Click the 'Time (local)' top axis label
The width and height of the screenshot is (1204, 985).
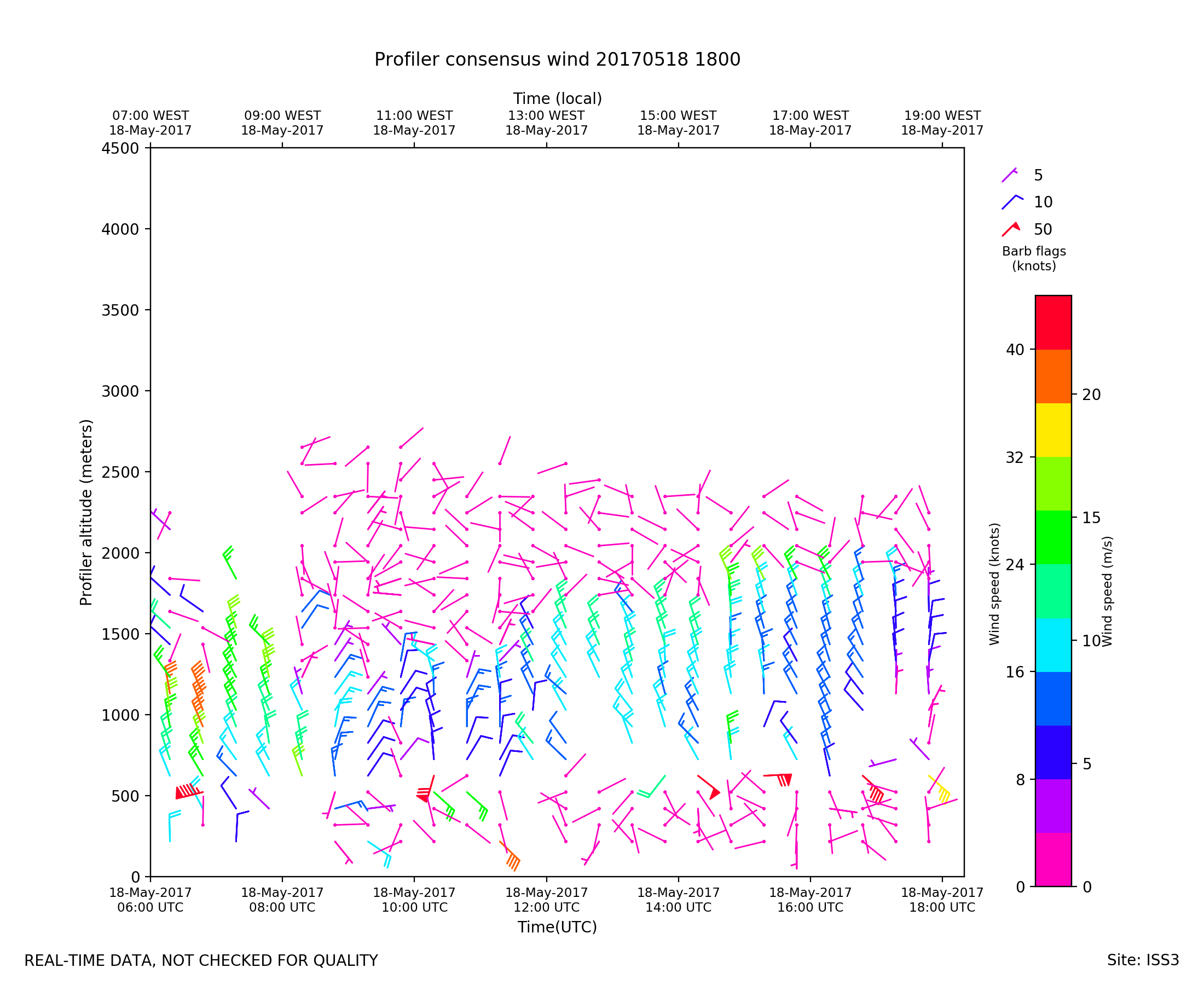click(557, 99)
